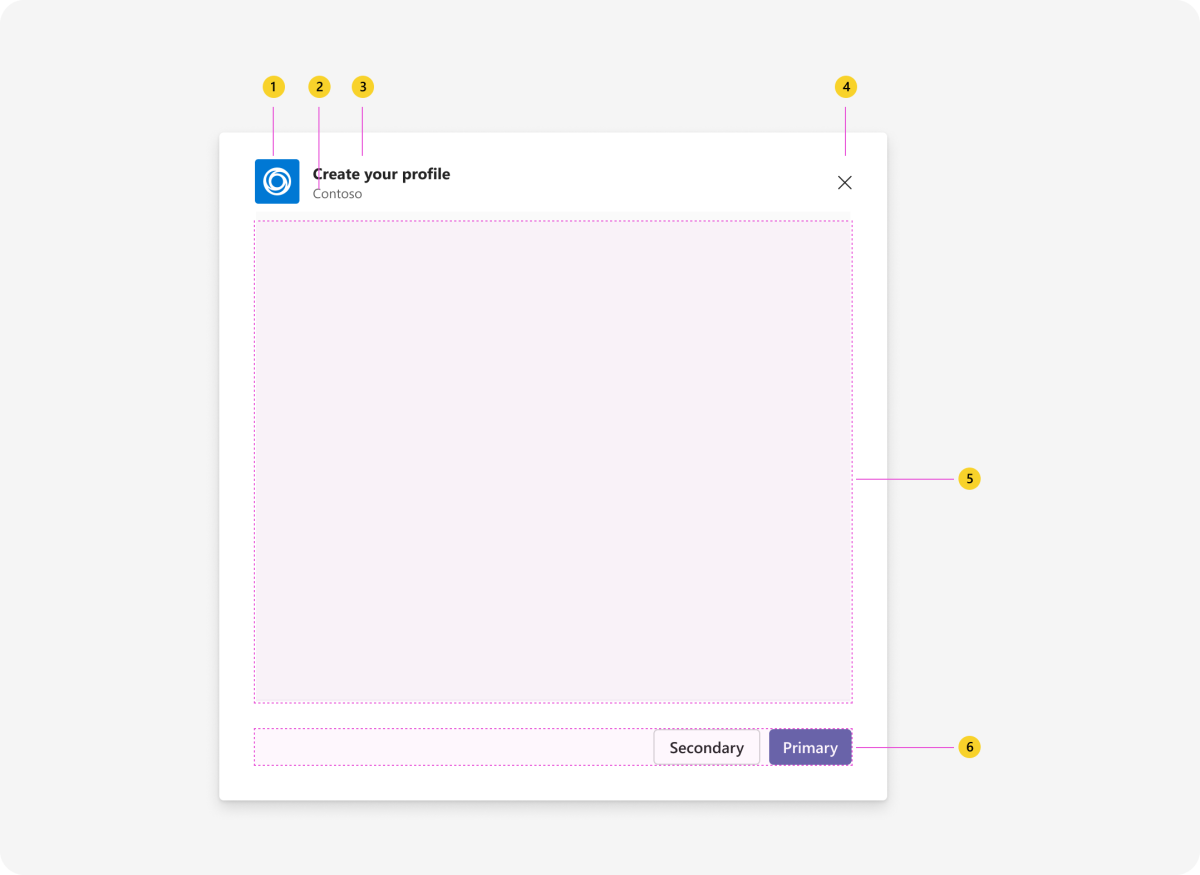Select the Contoso subtitle text
Viewport: 1200px width, 875px height.
tap(337, 193)
